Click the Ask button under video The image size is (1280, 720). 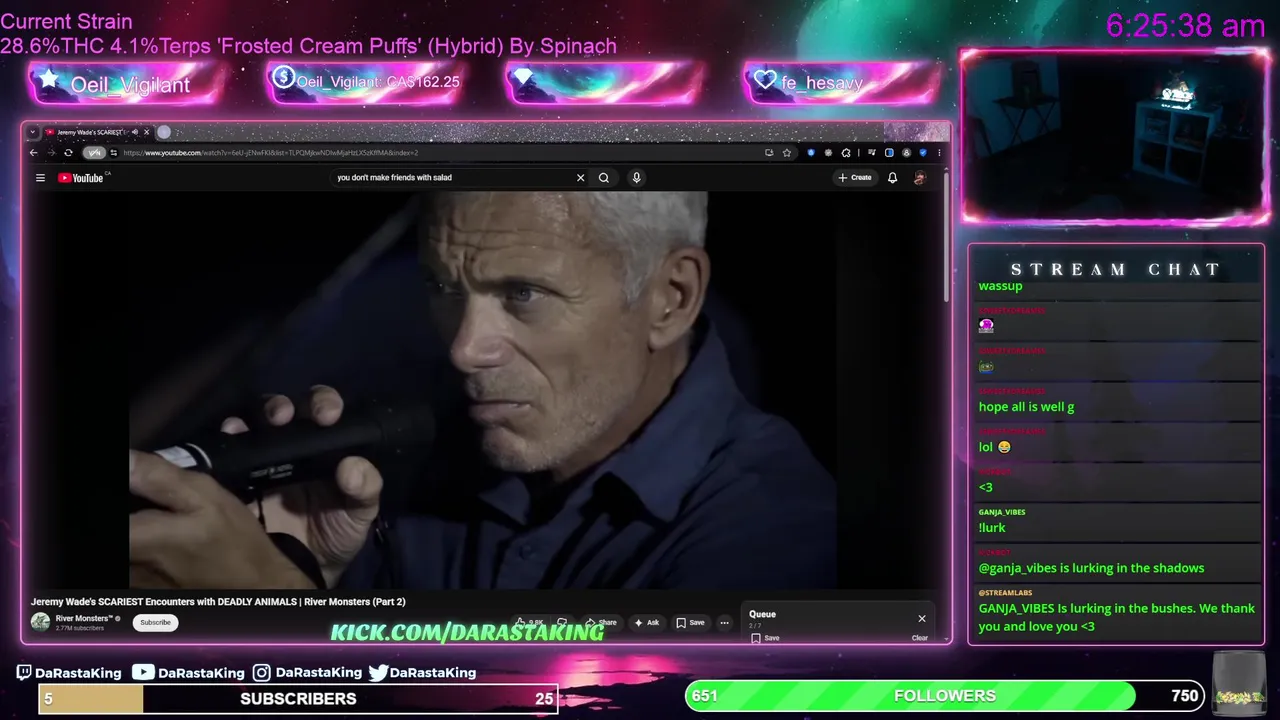tap(647, 622)
